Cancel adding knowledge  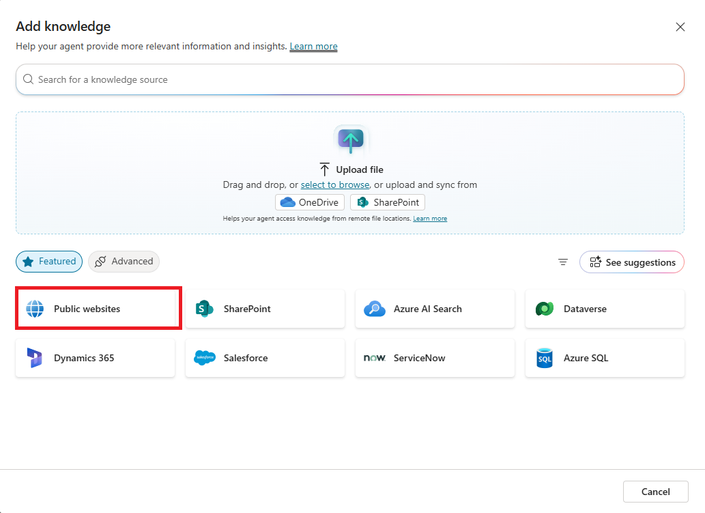coord(656,492)
